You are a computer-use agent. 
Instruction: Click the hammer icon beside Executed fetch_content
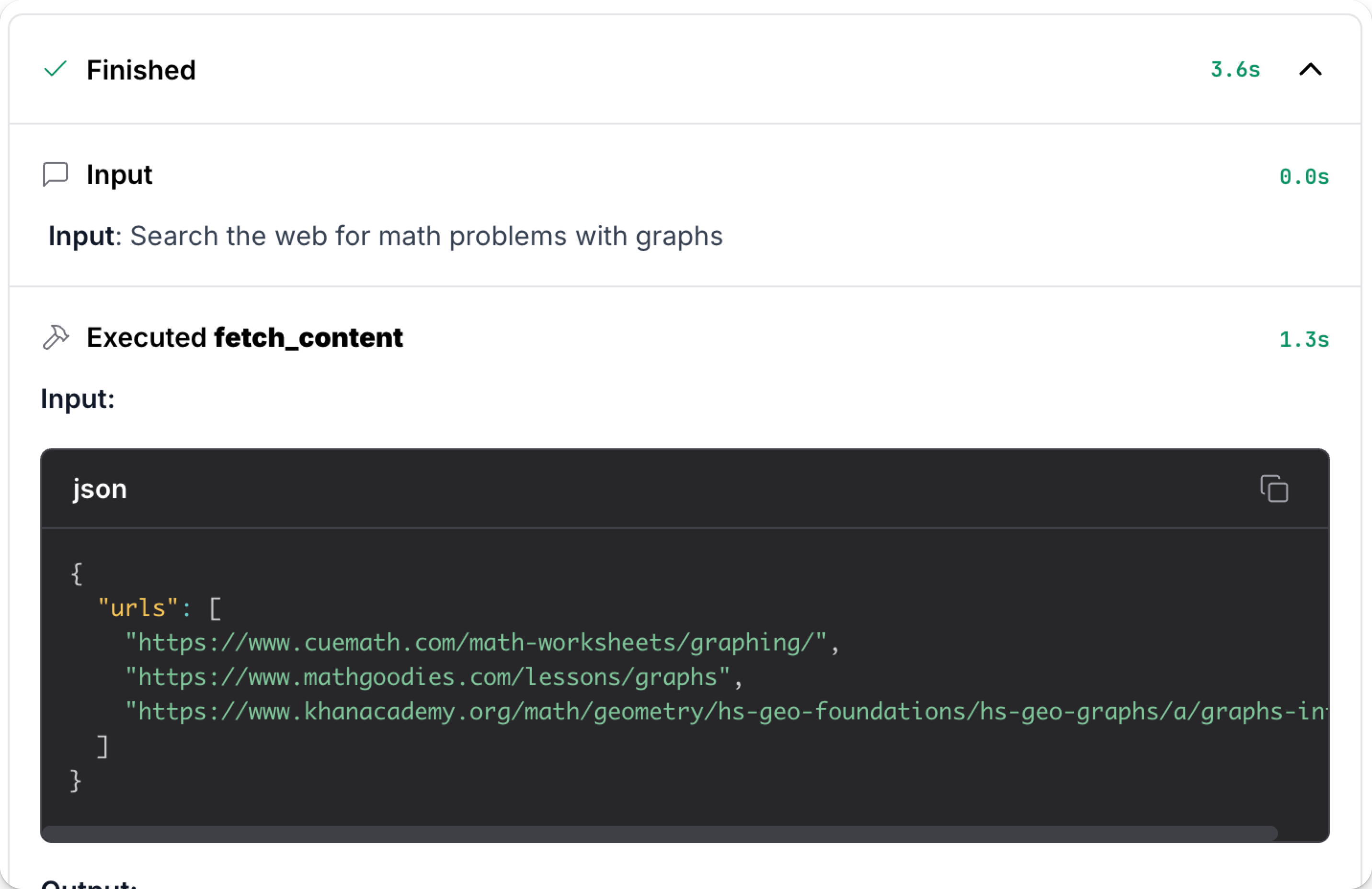coord(56,337)
